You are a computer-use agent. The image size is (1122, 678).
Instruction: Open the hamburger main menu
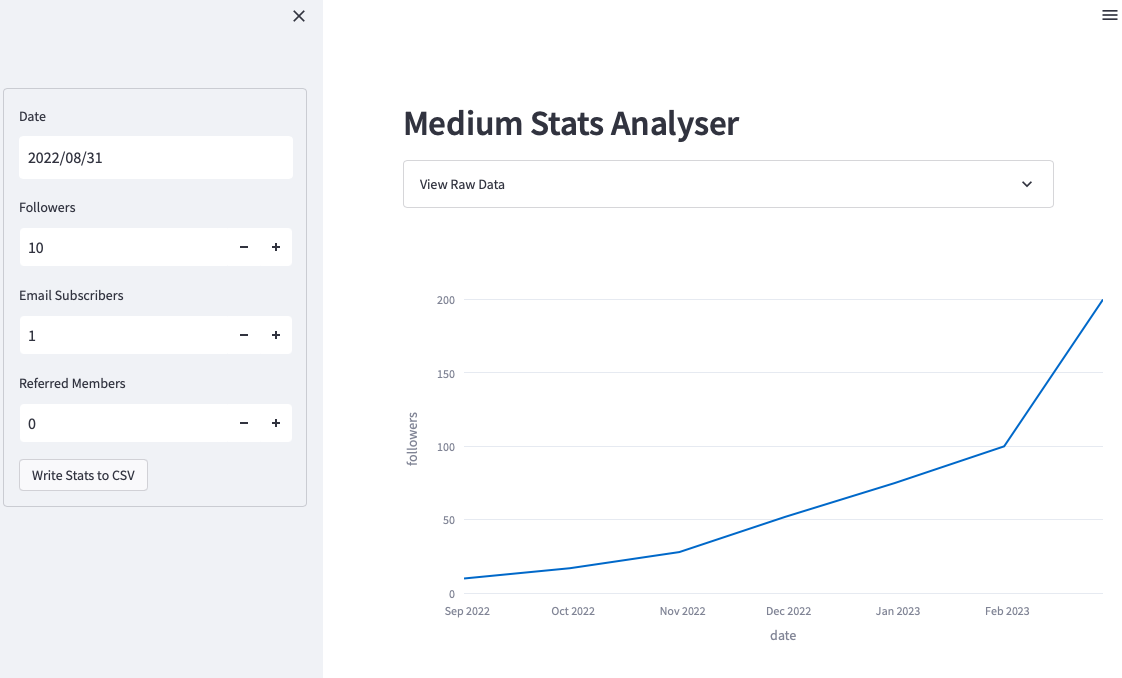click(x=1109, y=15)
